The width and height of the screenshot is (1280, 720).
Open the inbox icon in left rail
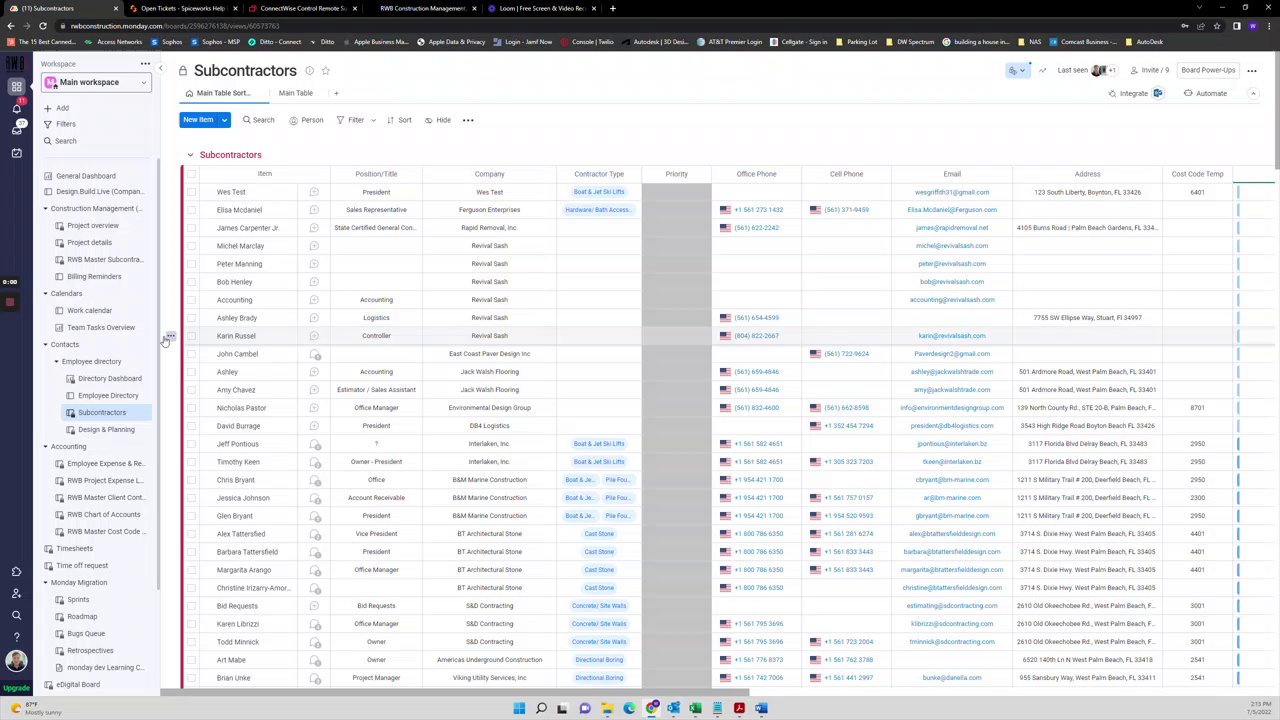pyautogui.click(x=16, y=130)
